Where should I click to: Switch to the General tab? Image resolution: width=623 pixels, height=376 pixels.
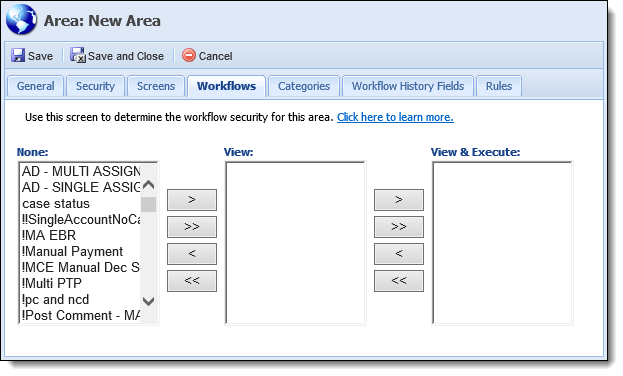35,86
